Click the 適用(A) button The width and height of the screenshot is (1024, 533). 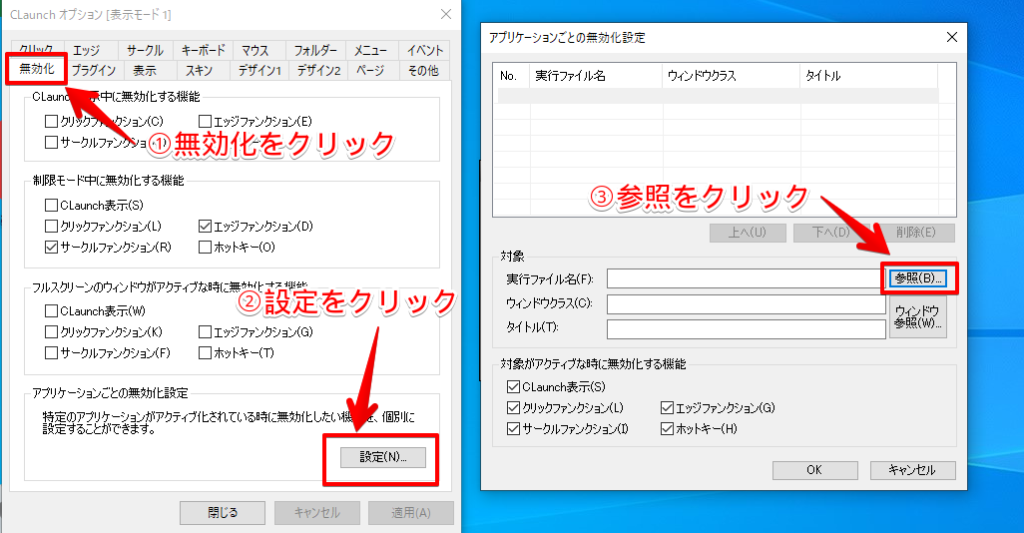(x=411, y=513)
